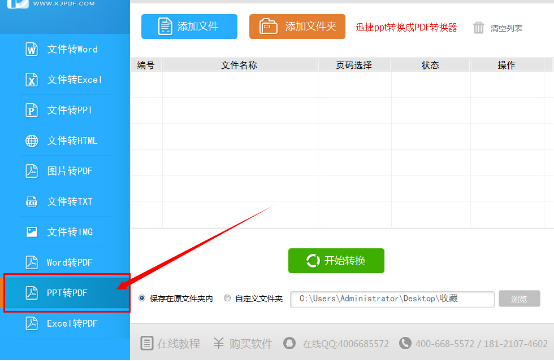Viewport: 554px width, 361px height.
Task: Click the PowerPoint P icon in sidebar
Action: pos(32,110)
